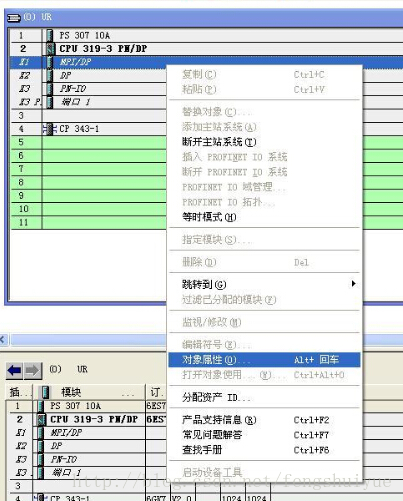Select CPU 319-3 PN/DP icon in rack
Viewport: 403px width, 501px height.
tap(50, 49)
